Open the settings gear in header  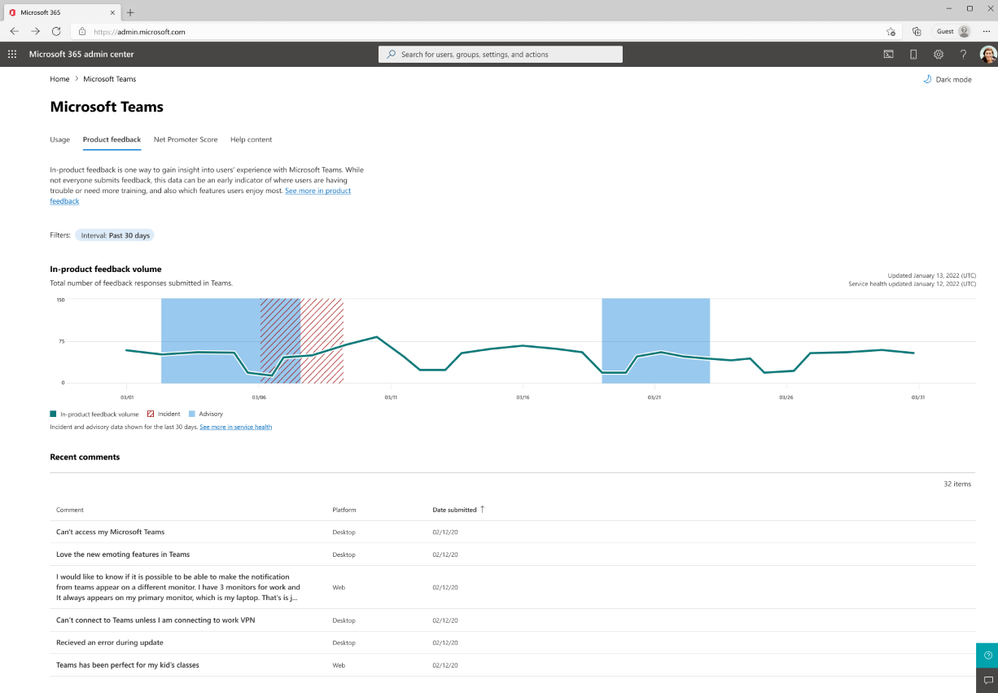(x=938, y=54)
